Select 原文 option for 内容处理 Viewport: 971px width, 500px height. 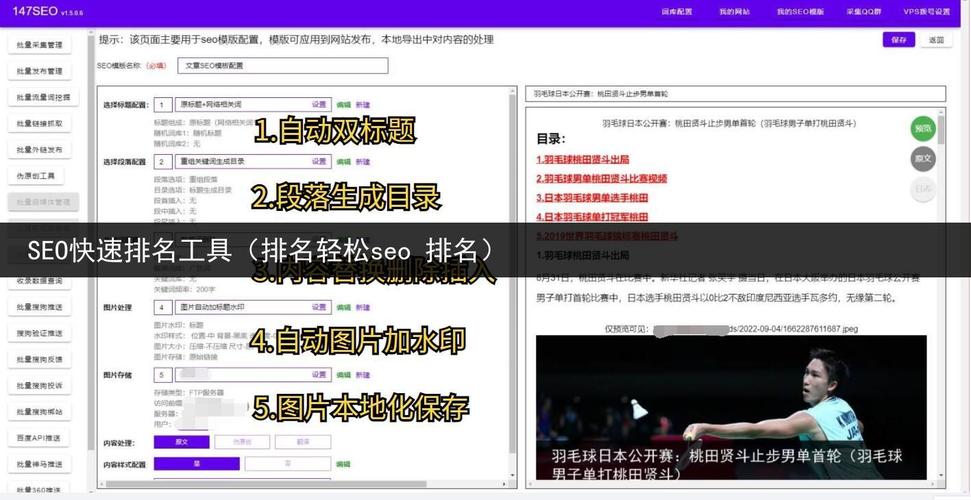(x=181, y=442)
